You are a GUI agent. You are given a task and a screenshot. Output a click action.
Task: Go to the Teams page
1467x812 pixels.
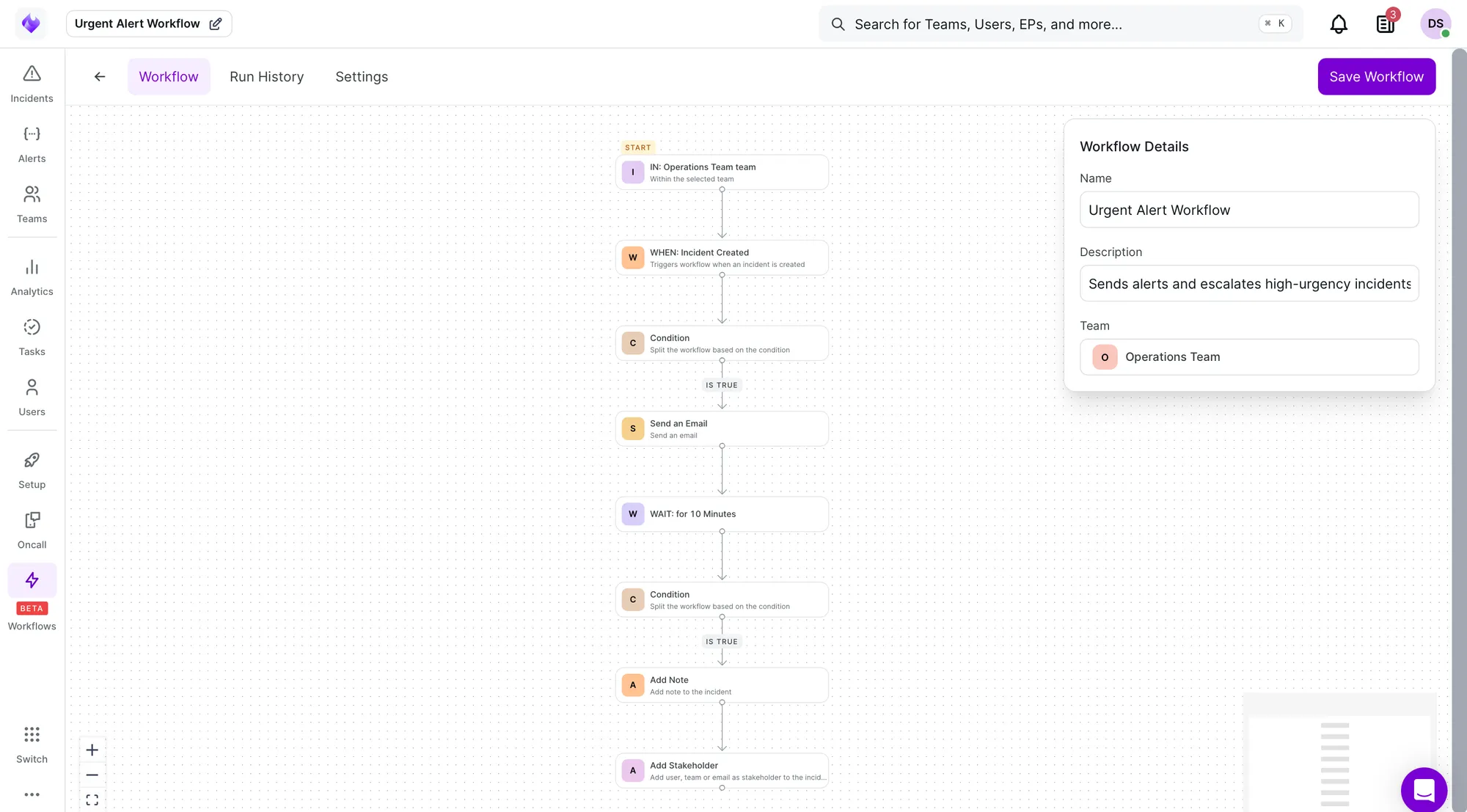pos(32,204)
